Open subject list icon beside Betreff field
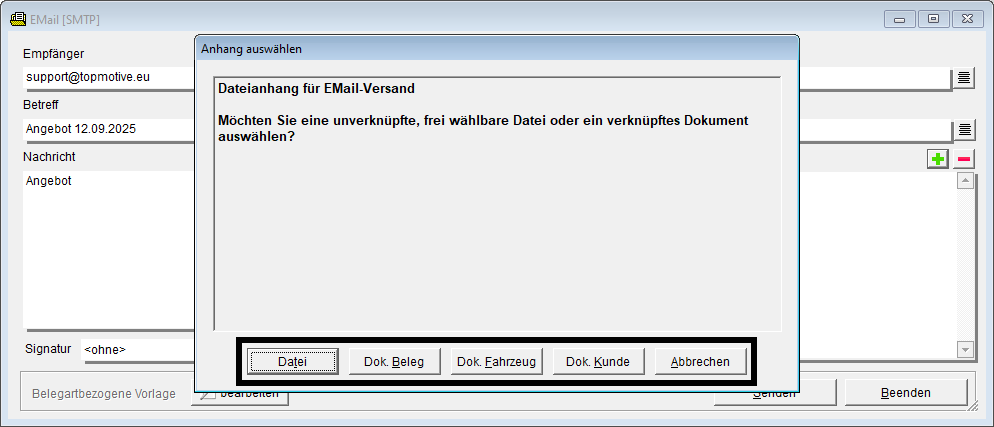The image size is (994, 427). tap(964, 129)
